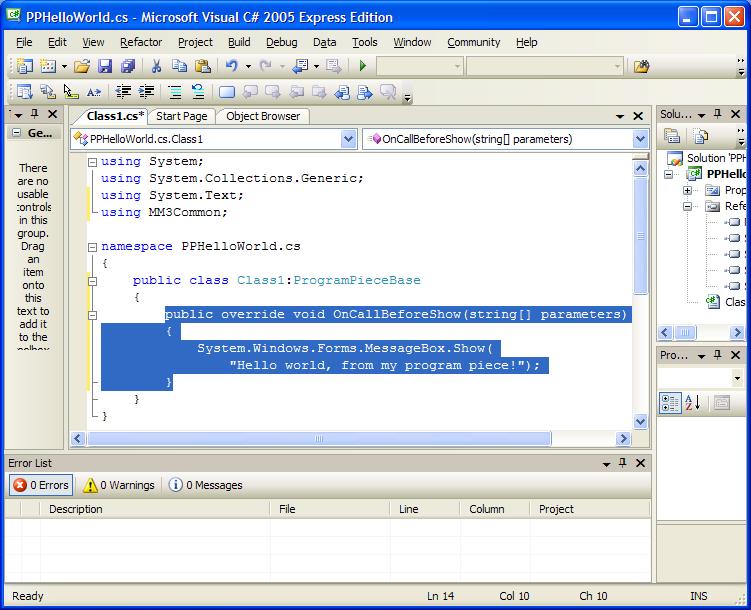Image resolution: width=751 pixels, height=610 pixels.
Task: Click the Decrease Line Indent icon
Action: coord(123,91)
